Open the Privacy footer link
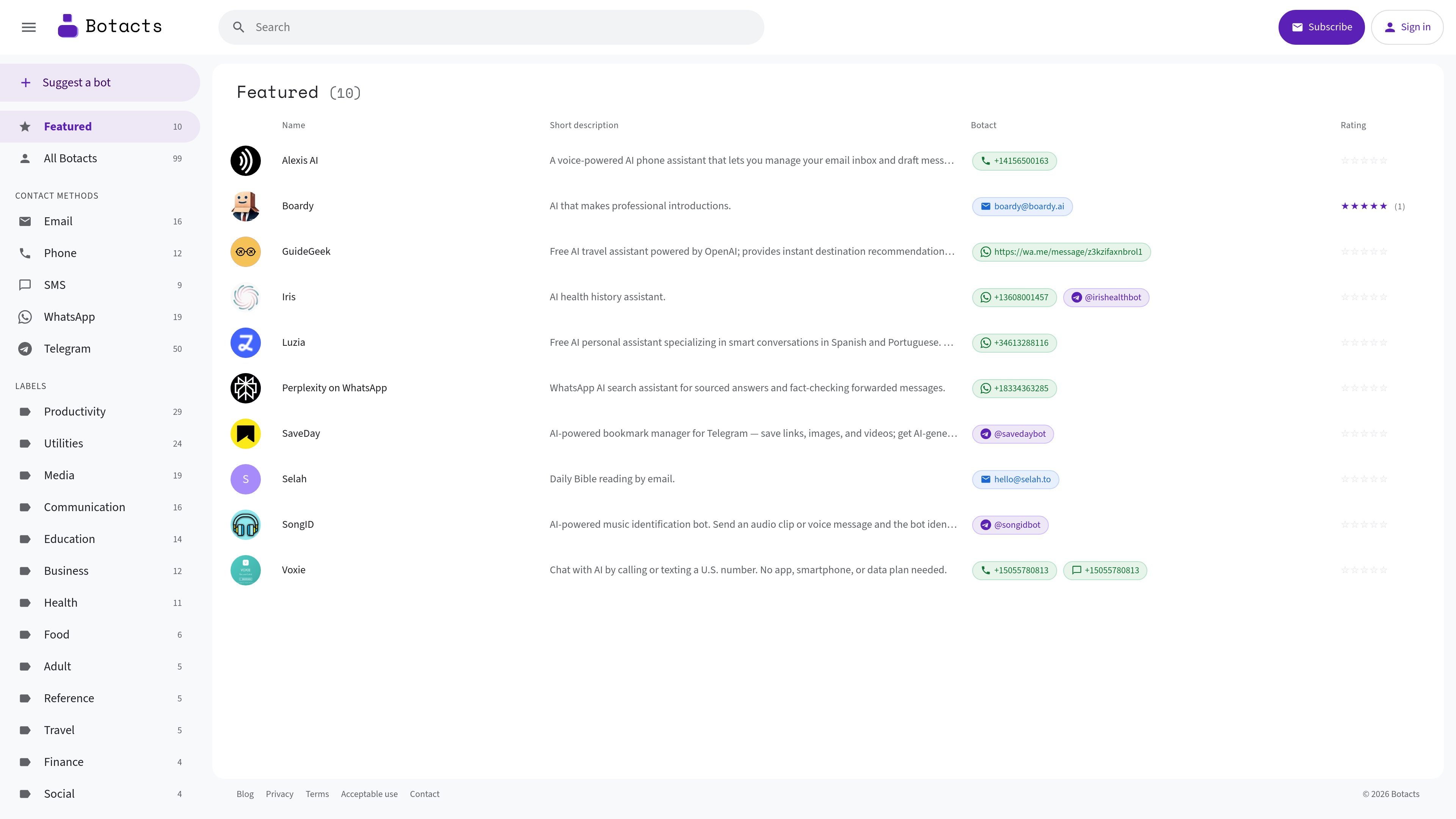The height and width of the screenshot is (819, 1456). click(279, 794)
